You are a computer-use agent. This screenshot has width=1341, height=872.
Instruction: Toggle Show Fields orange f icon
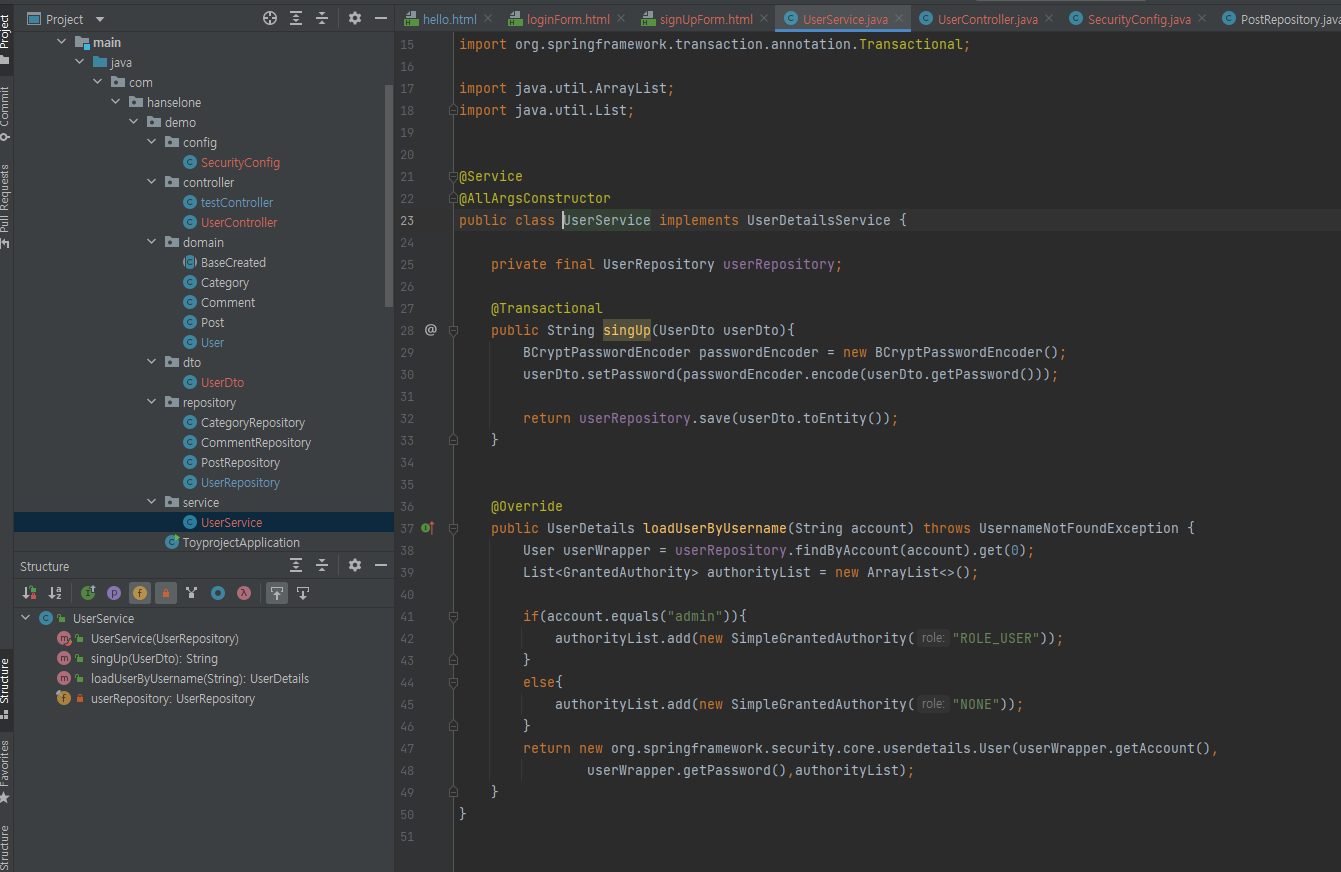[140, 593]
